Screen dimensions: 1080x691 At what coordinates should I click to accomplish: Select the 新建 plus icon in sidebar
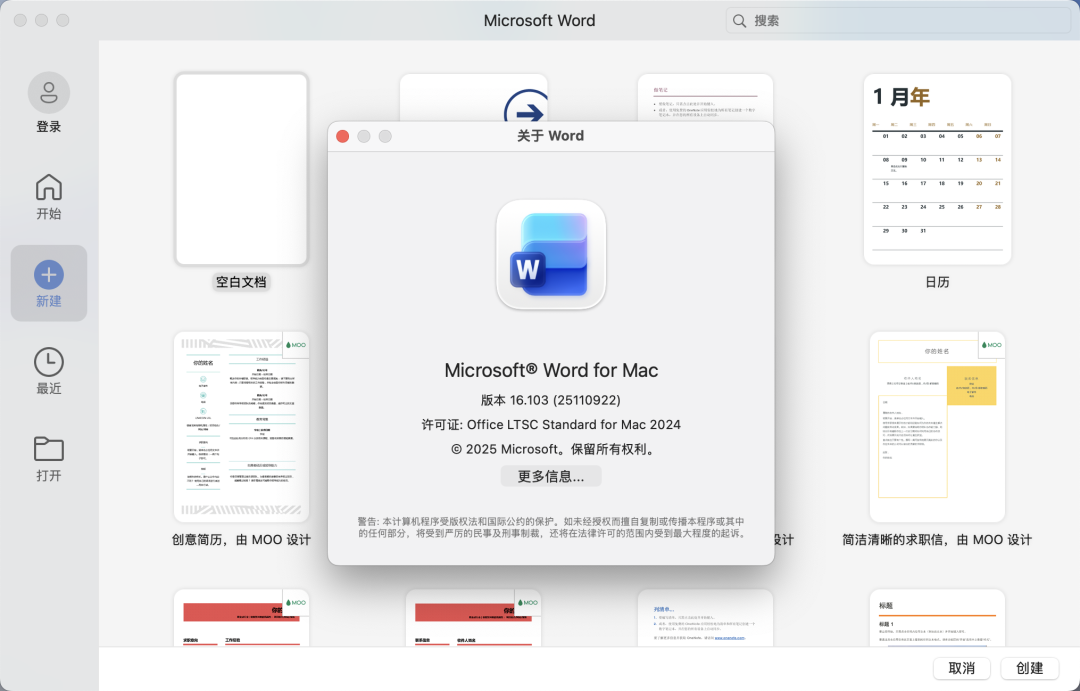point(49,274)
